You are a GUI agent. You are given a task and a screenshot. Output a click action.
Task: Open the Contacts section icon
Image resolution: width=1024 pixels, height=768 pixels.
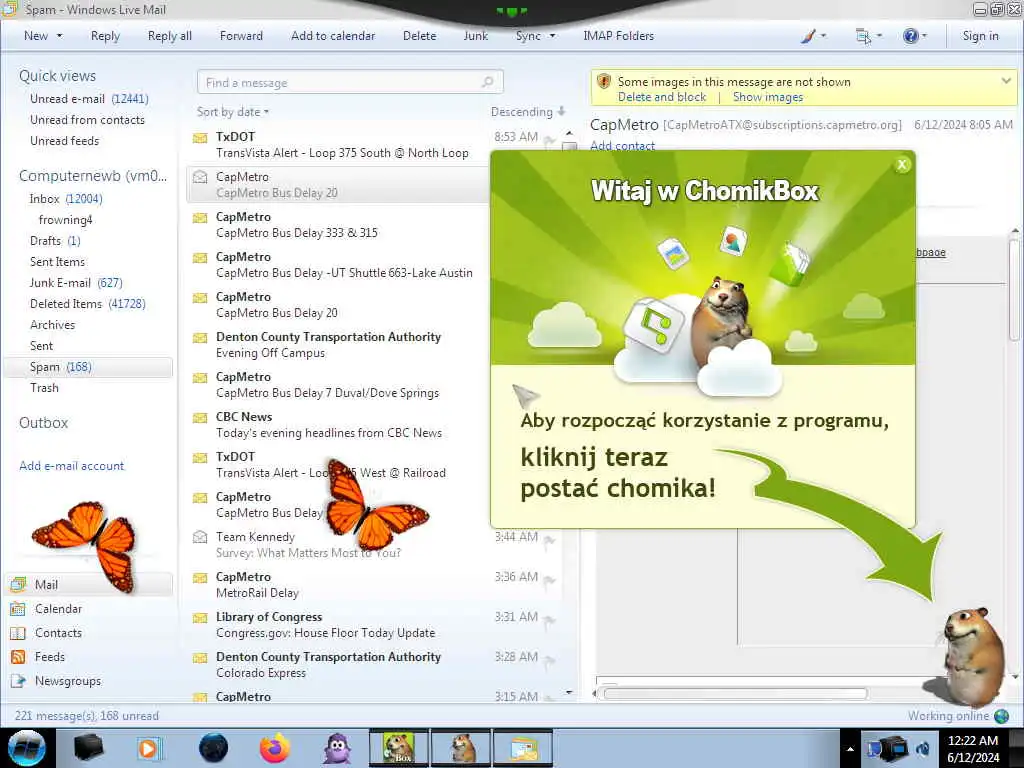pos(18,633)
